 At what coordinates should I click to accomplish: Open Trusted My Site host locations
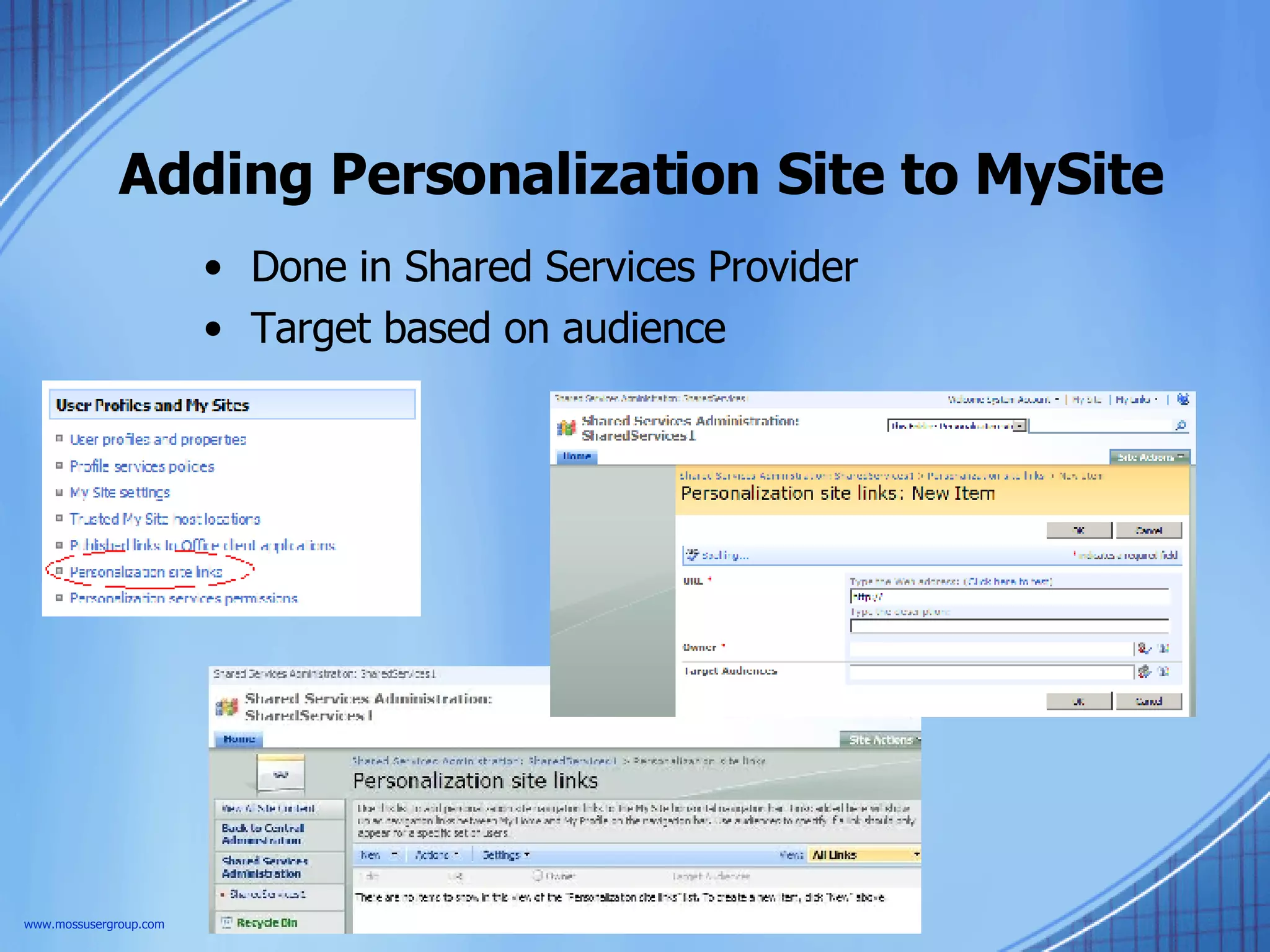pos(165,519)
